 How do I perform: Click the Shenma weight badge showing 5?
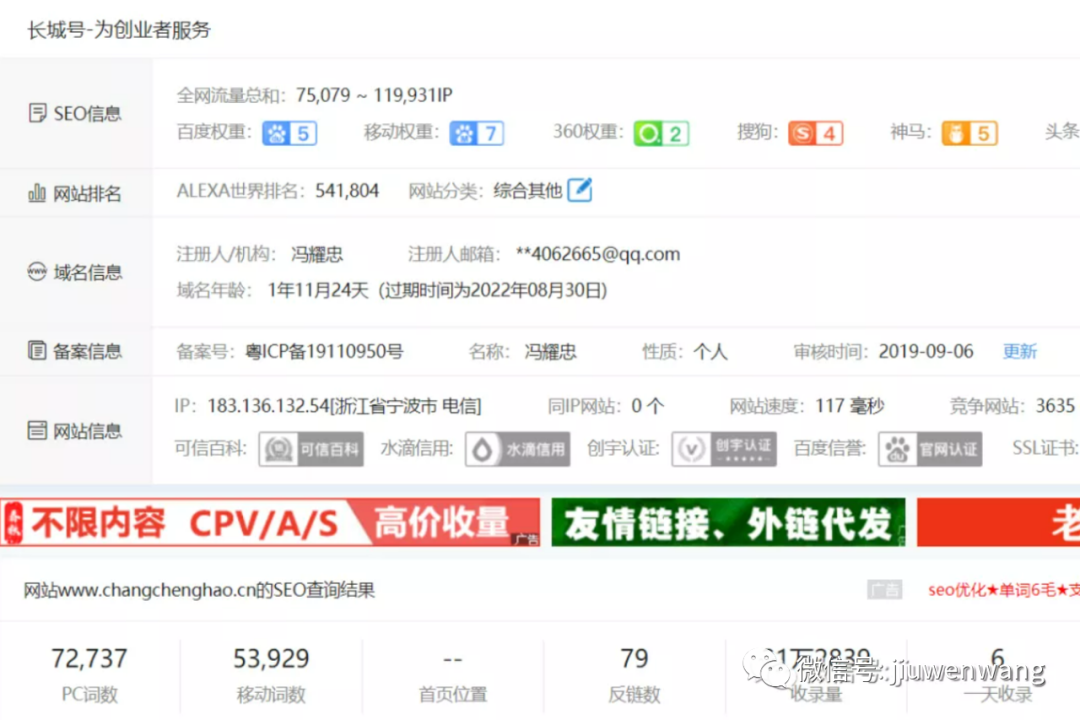click(968, 132)
